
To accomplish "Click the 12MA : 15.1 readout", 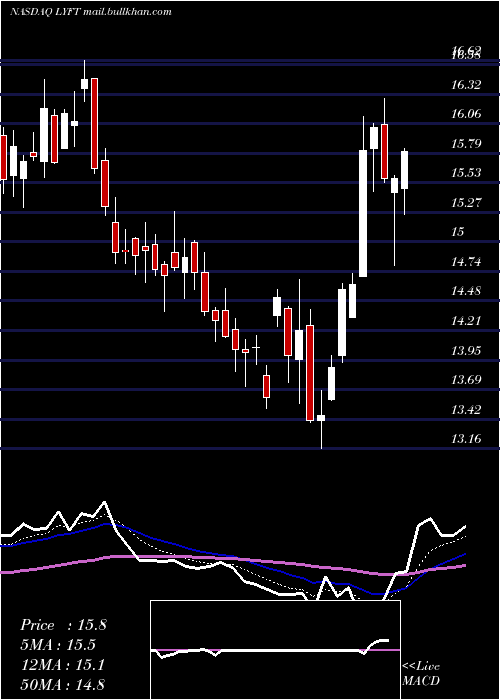I will (x=62, y=665).
